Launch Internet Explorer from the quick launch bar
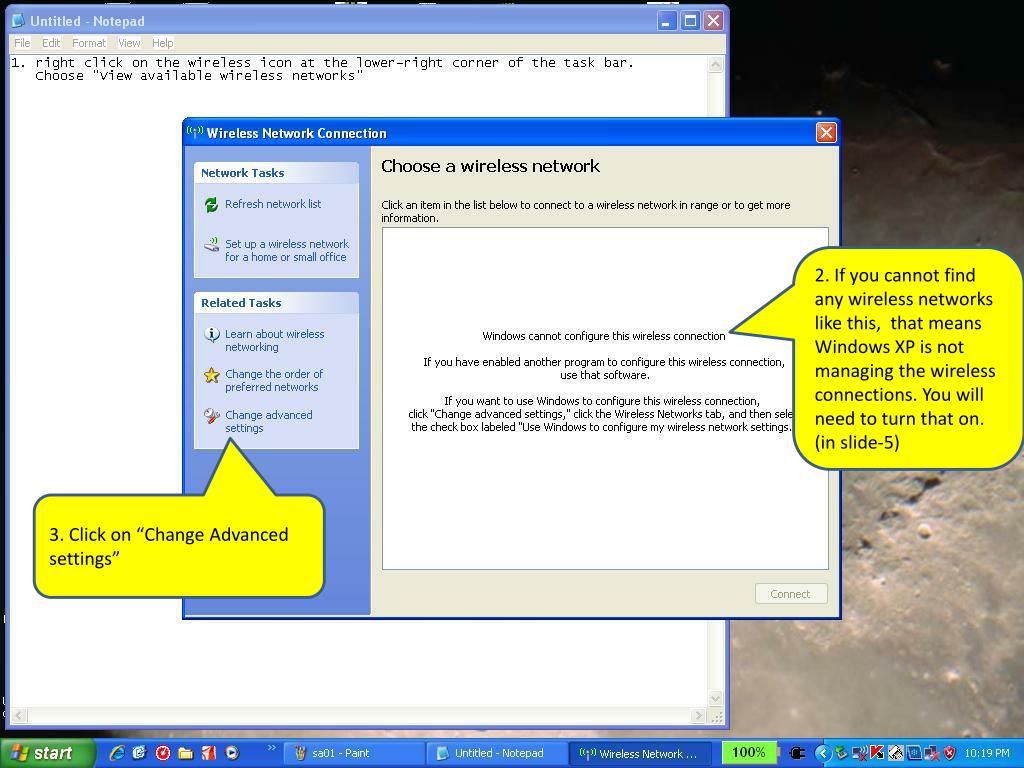Viewport: 1024px width, 768px height. [x=117, y=753]
